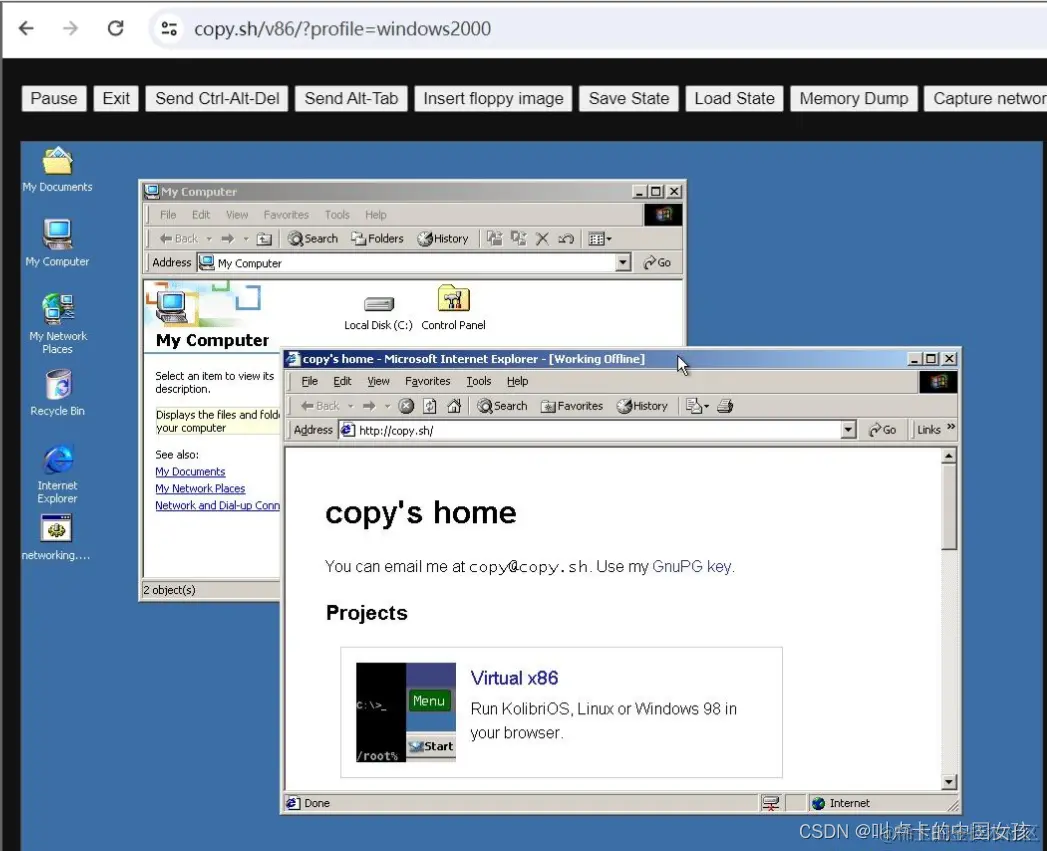Screen dimensions: 1047x851
Task: Launch Internet Explorer from the desktop
Action: click(57, 473)
